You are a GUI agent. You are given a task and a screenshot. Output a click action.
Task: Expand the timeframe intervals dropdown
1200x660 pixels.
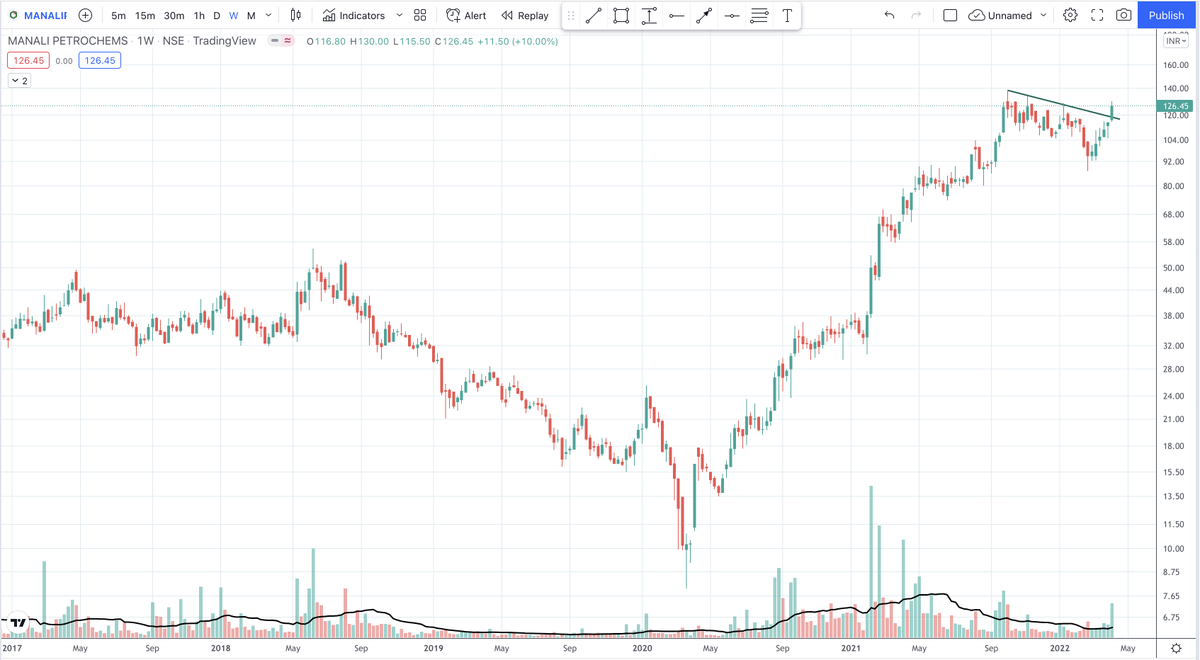[268, 15]
